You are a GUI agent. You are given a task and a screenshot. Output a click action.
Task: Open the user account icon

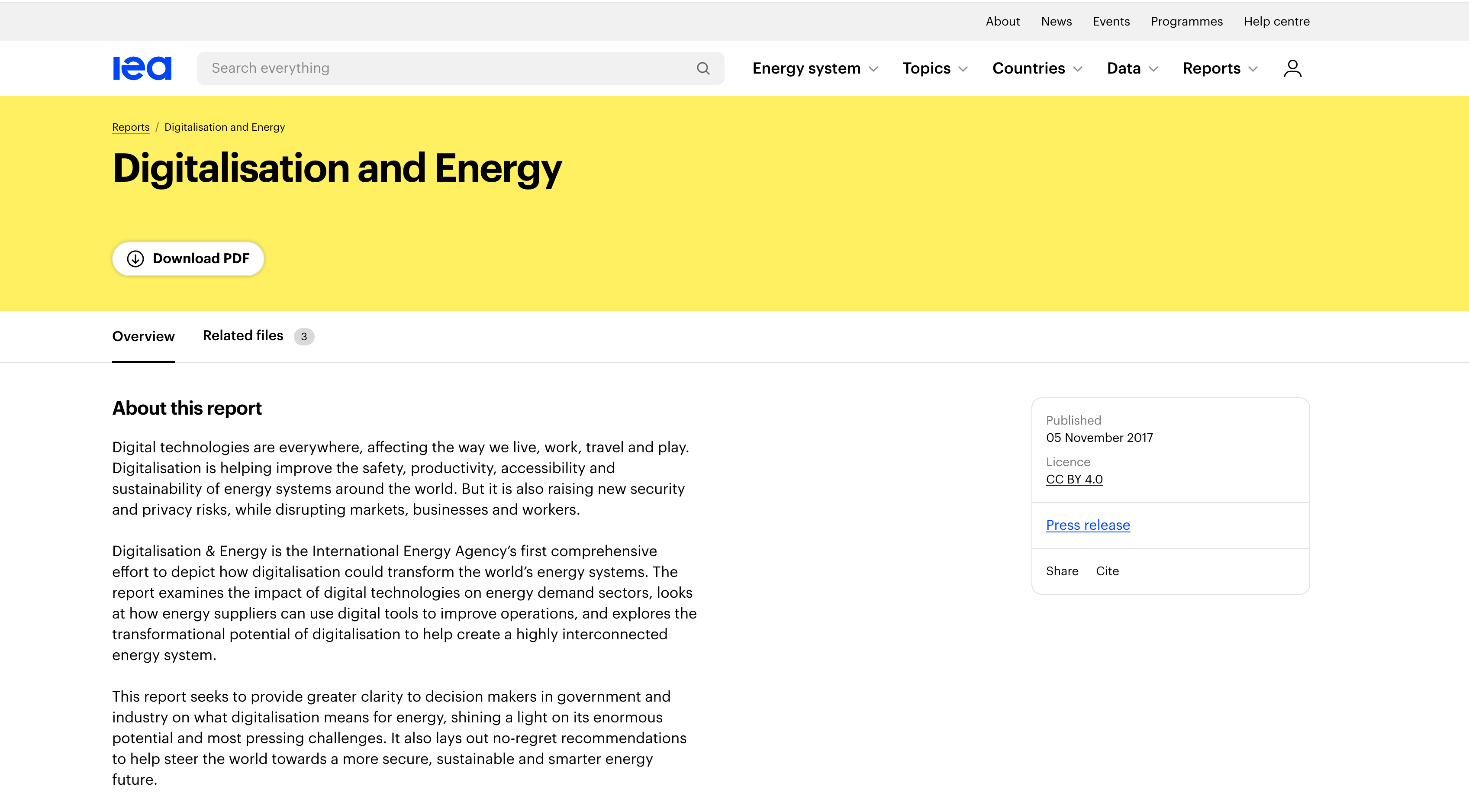1292,68
